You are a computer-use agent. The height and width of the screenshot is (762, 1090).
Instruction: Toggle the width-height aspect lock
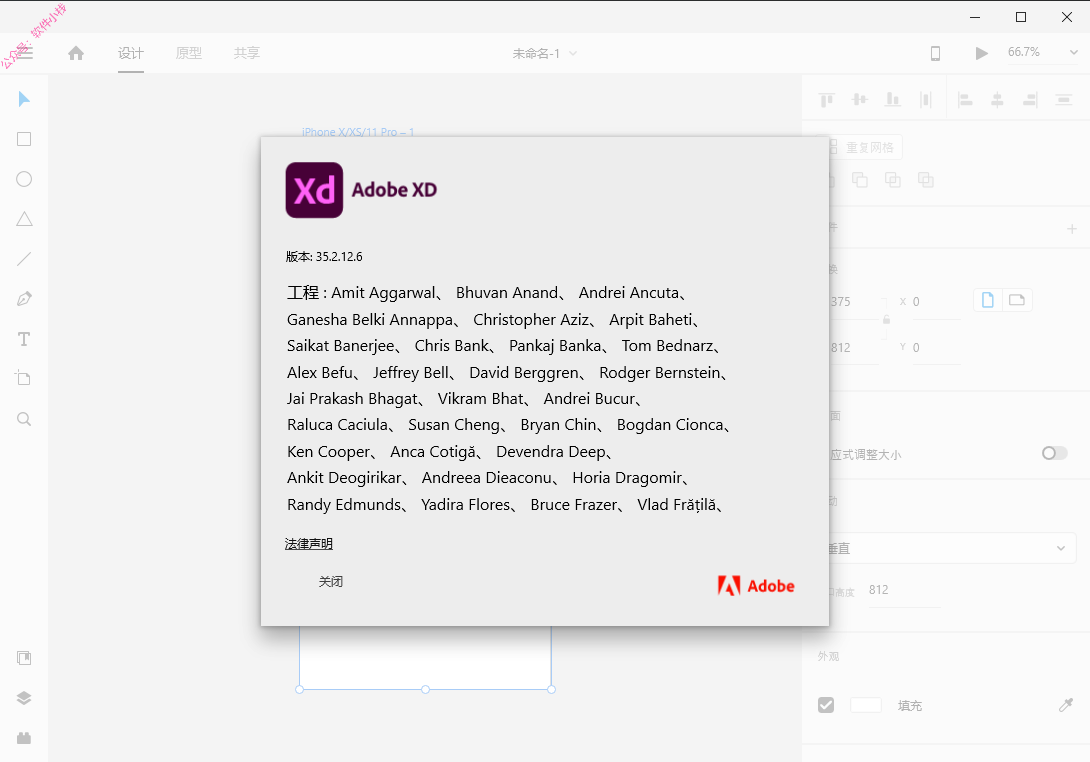pyautogui.click(x=886, y=320)
